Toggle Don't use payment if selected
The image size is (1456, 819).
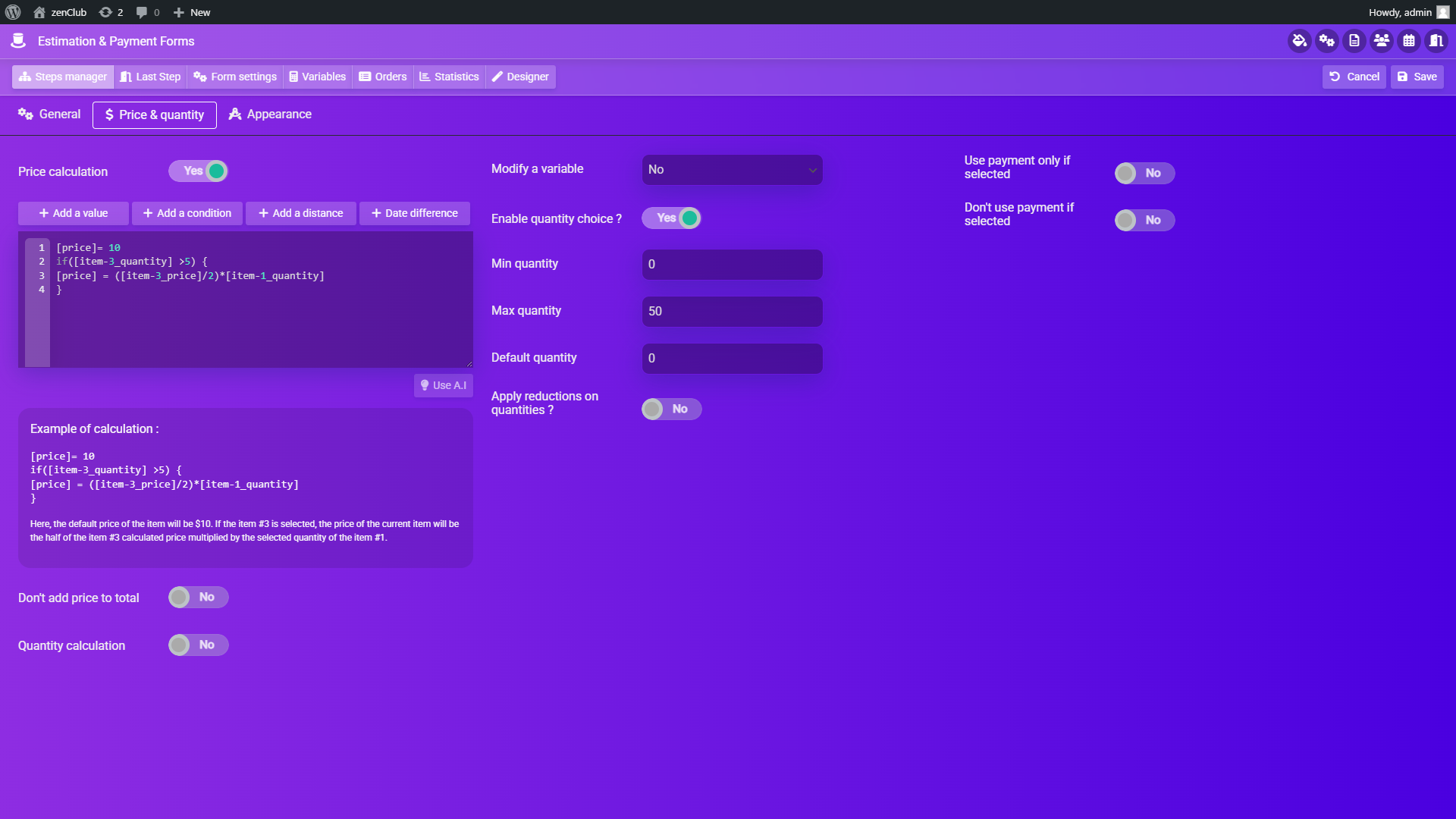coord(1145,221)
